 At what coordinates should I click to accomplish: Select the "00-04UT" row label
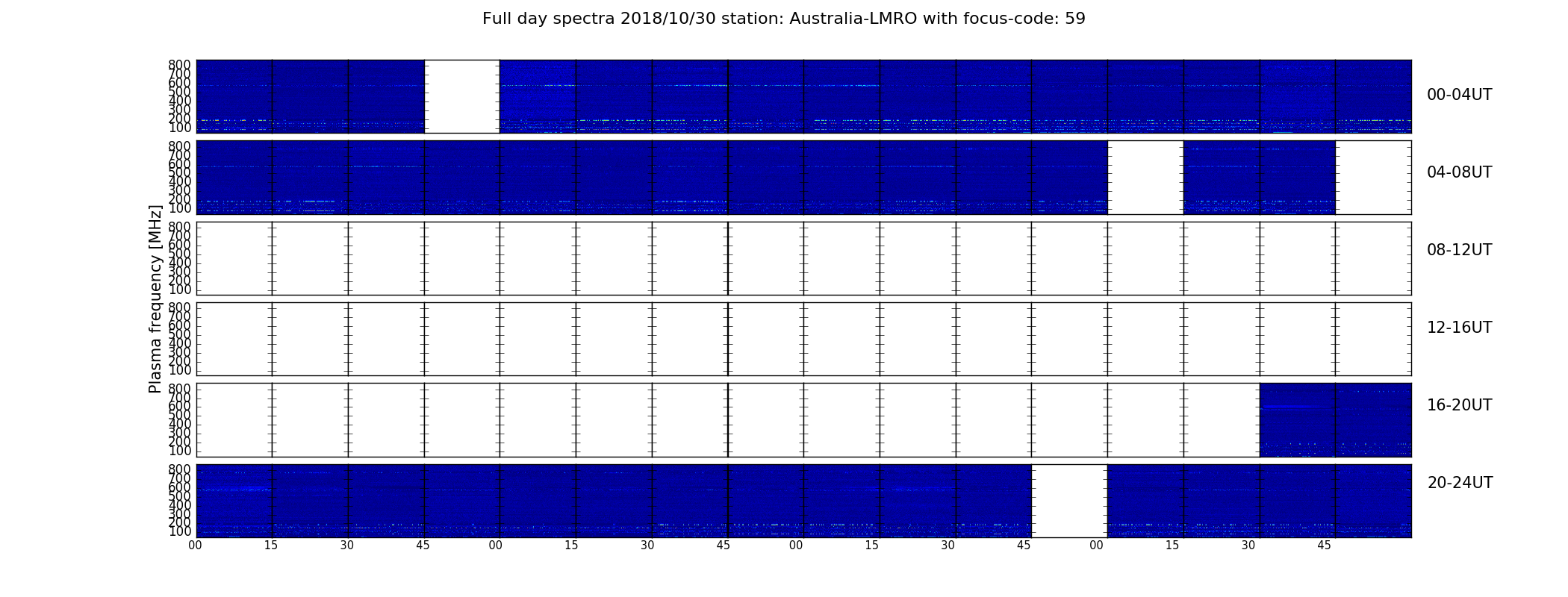point(1460,95)
